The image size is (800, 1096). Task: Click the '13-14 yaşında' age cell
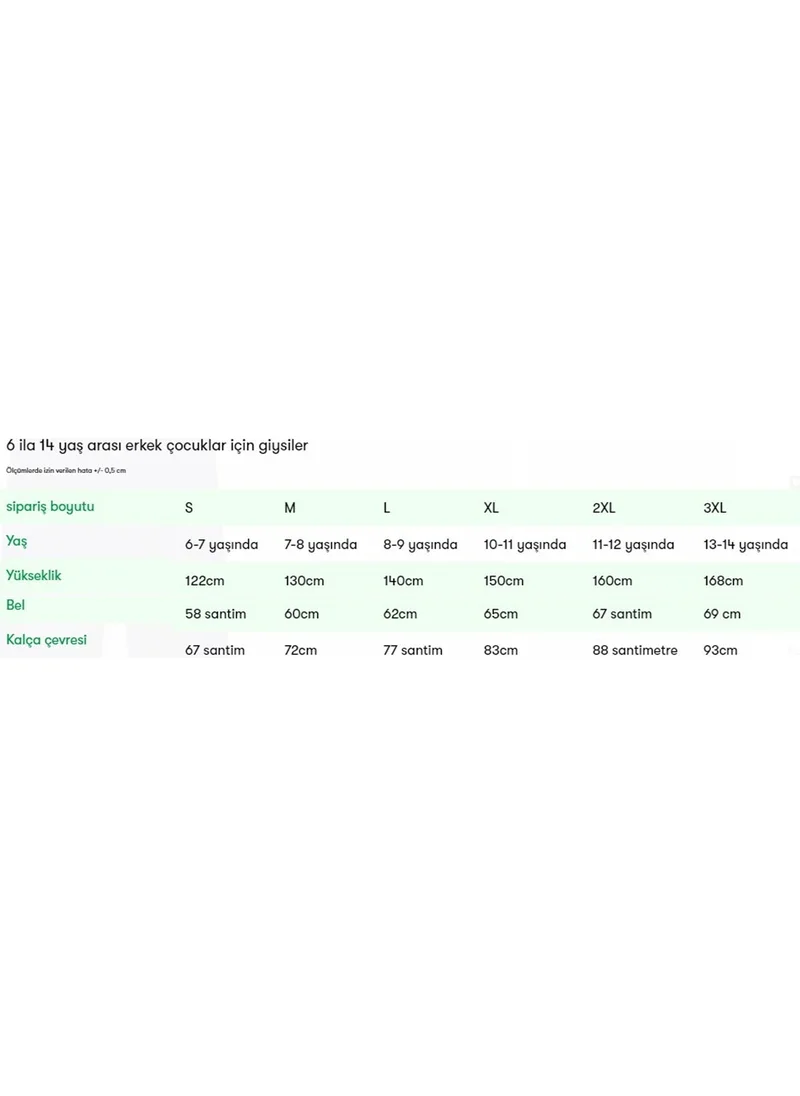coord(746,545)
